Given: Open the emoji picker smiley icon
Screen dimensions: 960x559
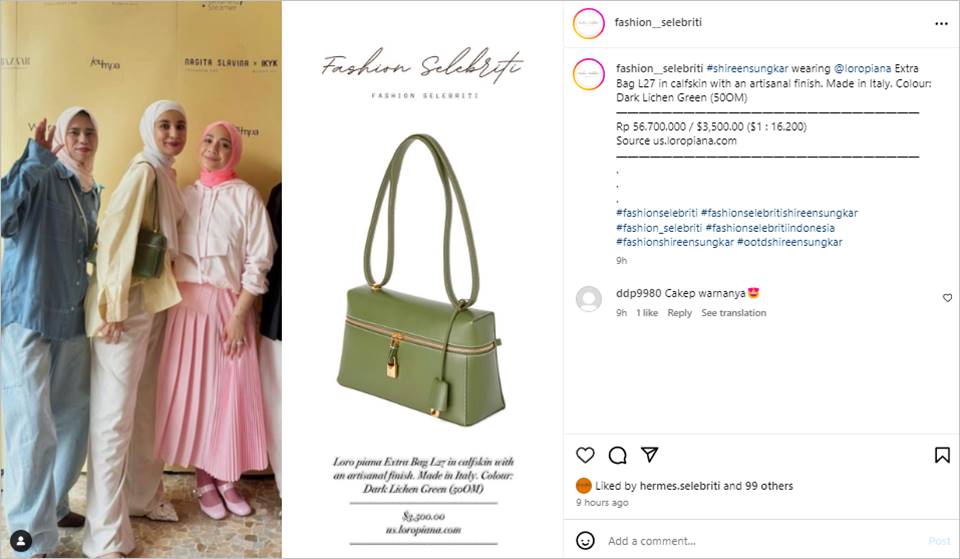Looking at the screenshot, I should 585,541.
